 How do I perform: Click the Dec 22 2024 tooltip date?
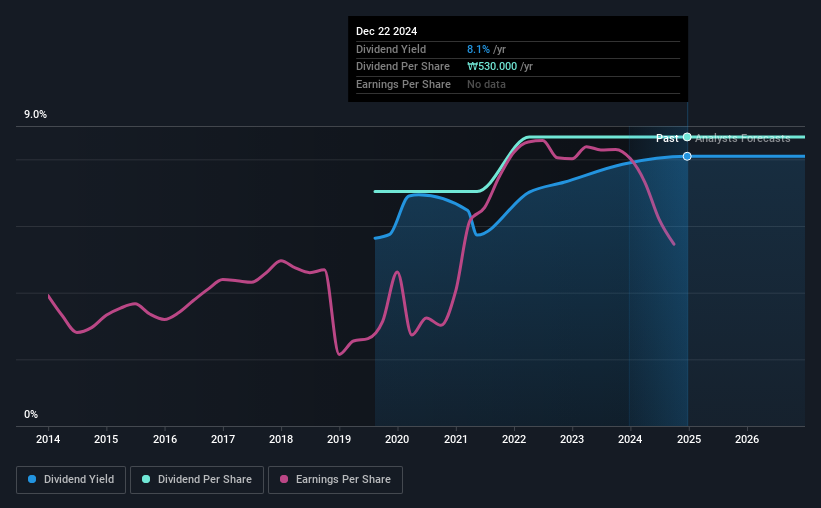tap(386, 31)
